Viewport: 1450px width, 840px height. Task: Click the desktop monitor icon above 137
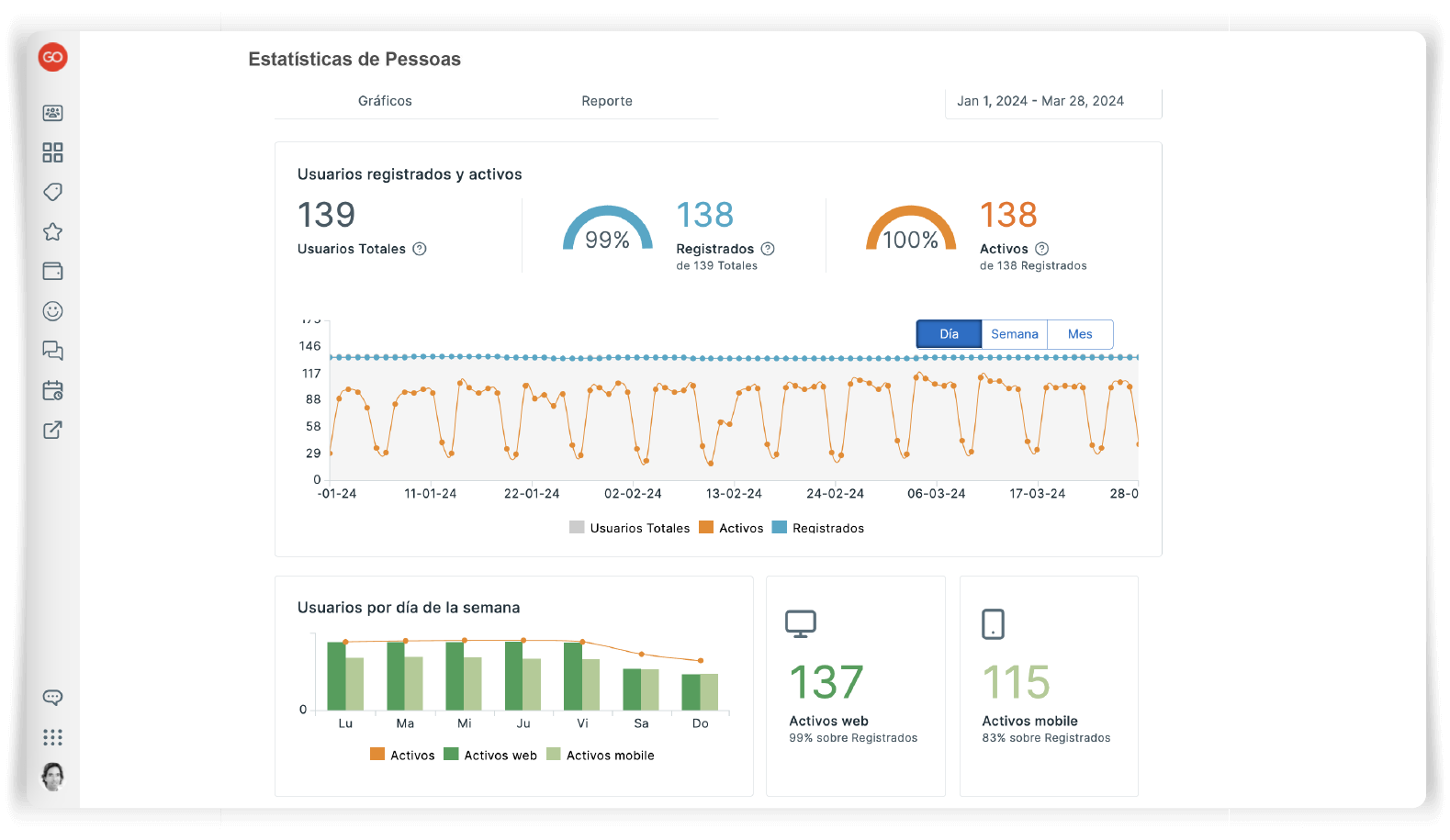point(801,623)
